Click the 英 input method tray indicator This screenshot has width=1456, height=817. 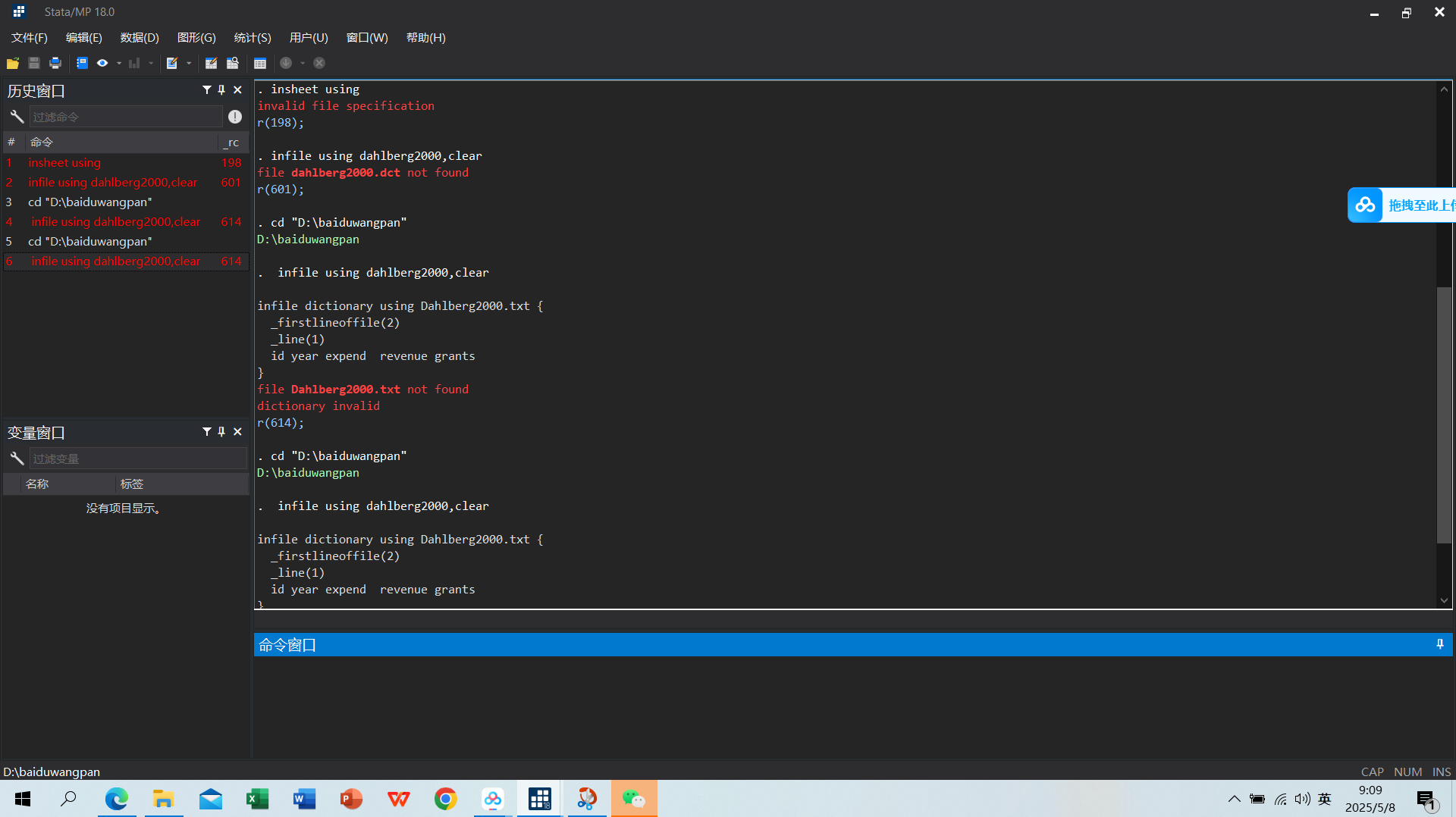1325,799
